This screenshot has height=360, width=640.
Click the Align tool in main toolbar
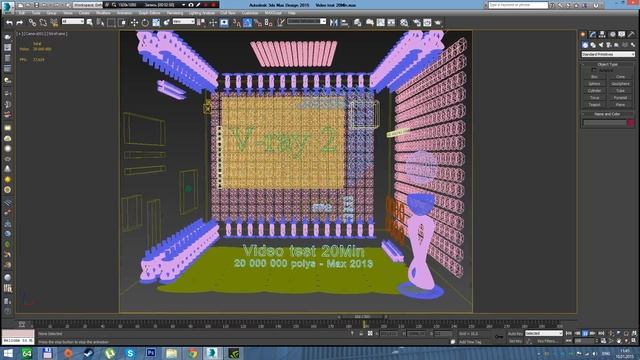(x=344, y=23)
